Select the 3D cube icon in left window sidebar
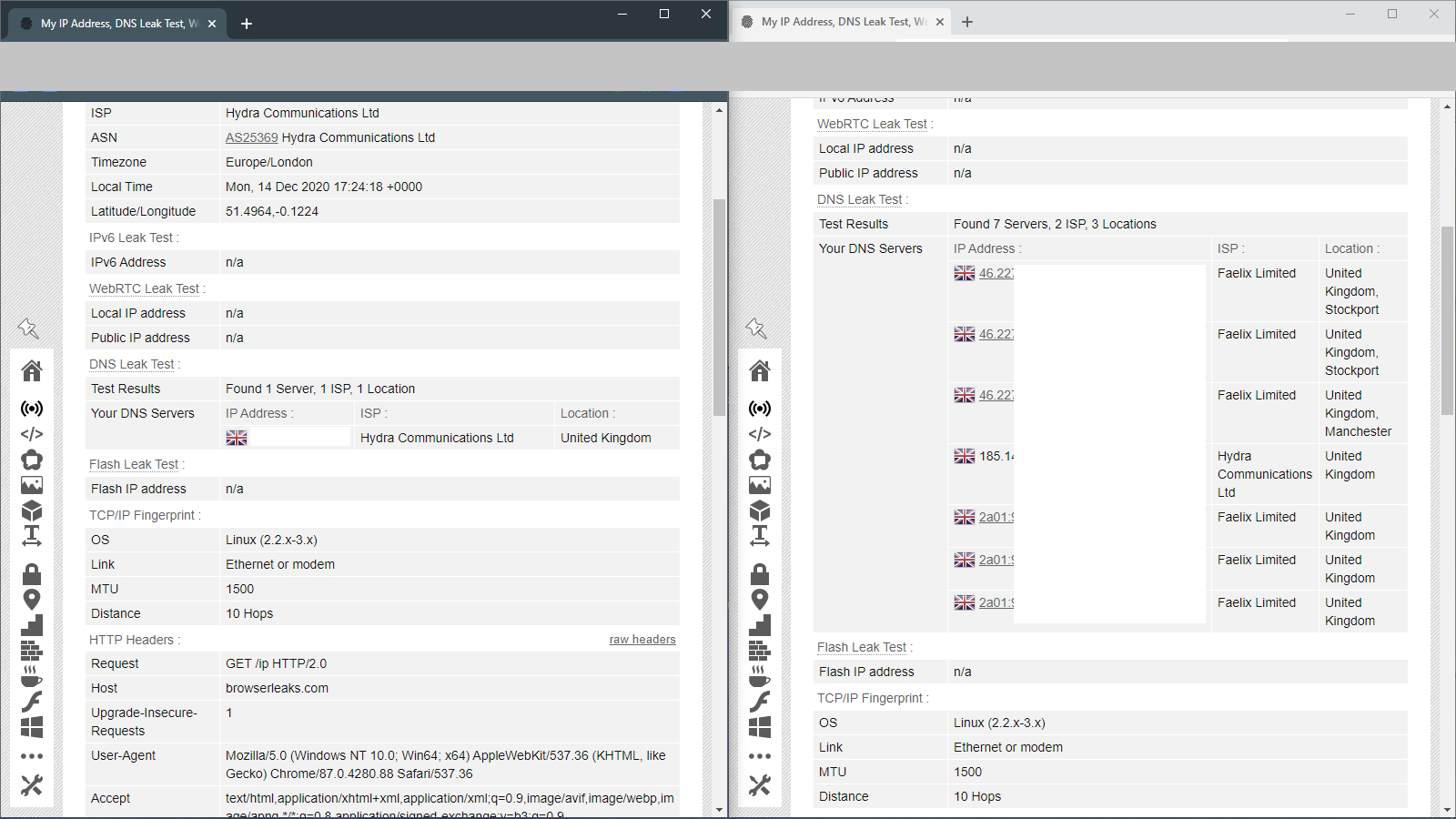 coord(32,511)
